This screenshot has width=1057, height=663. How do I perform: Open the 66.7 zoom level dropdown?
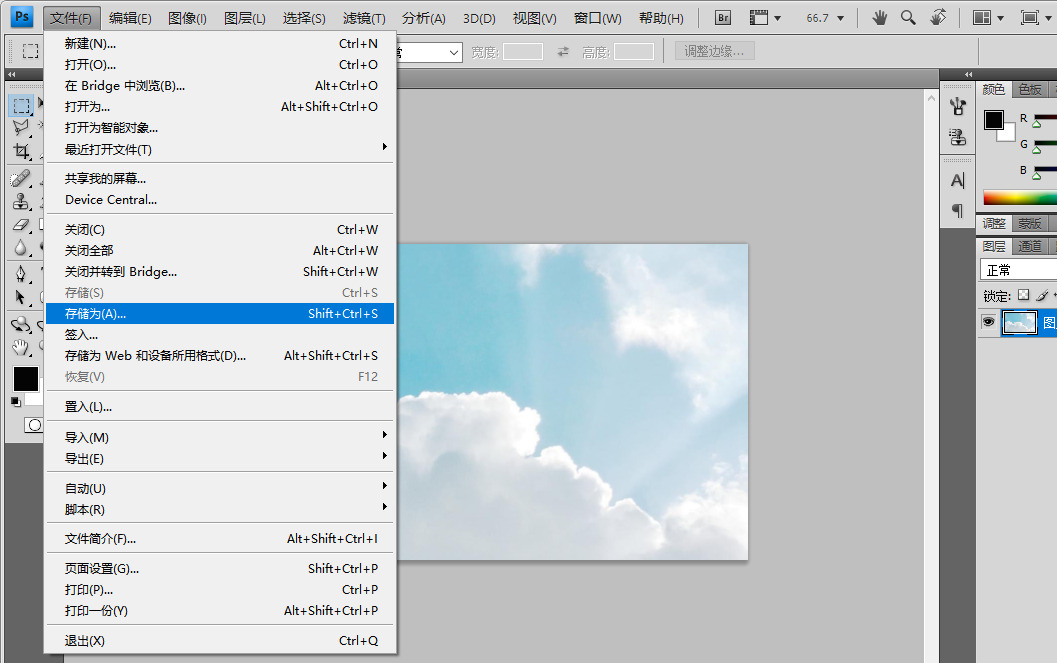826,18
